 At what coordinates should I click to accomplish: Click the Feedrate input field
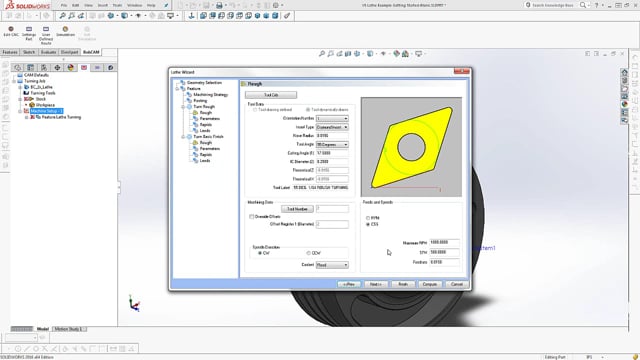[444, 262]
